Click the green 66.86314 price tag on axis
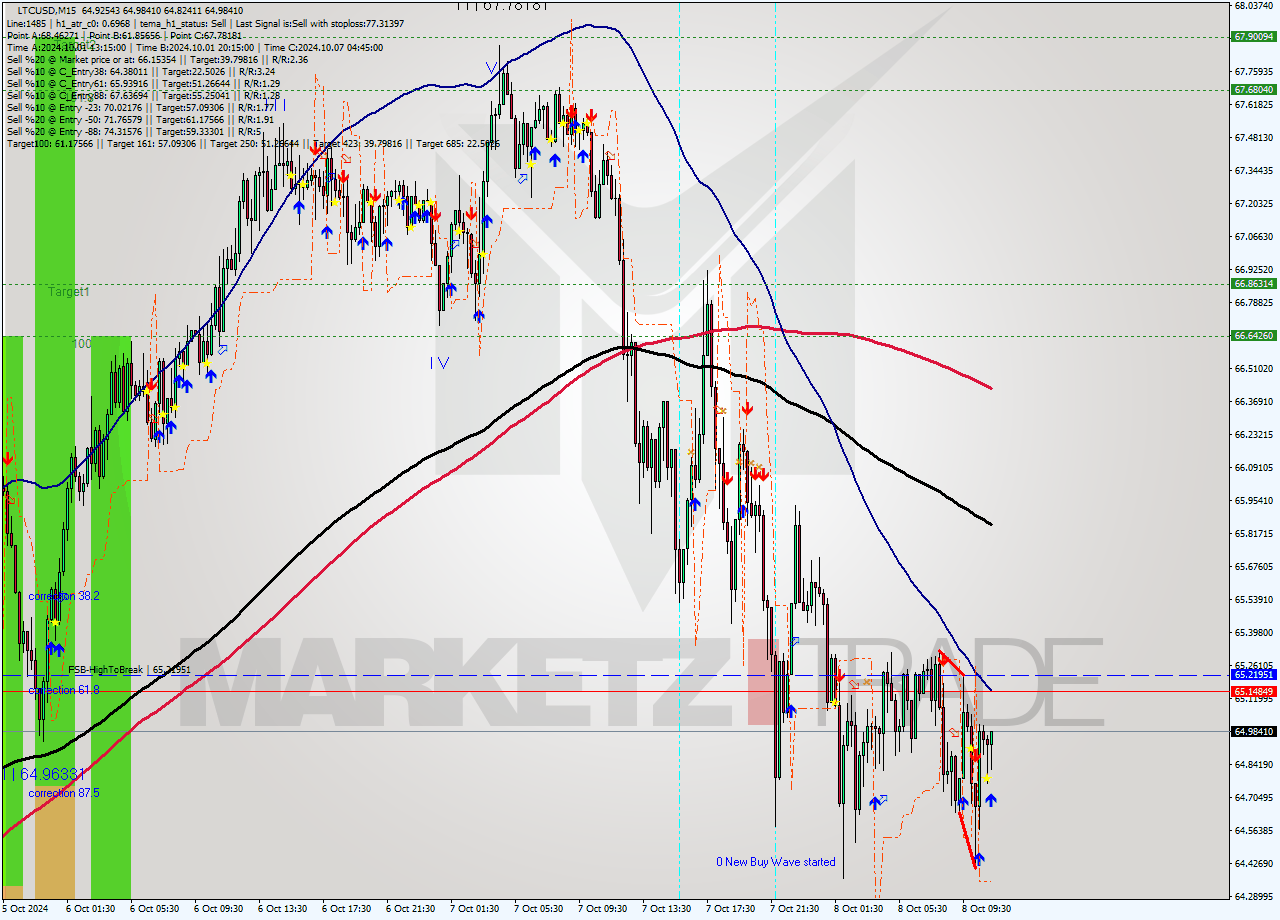The image size is (1280, 920). coord(1254,283)
